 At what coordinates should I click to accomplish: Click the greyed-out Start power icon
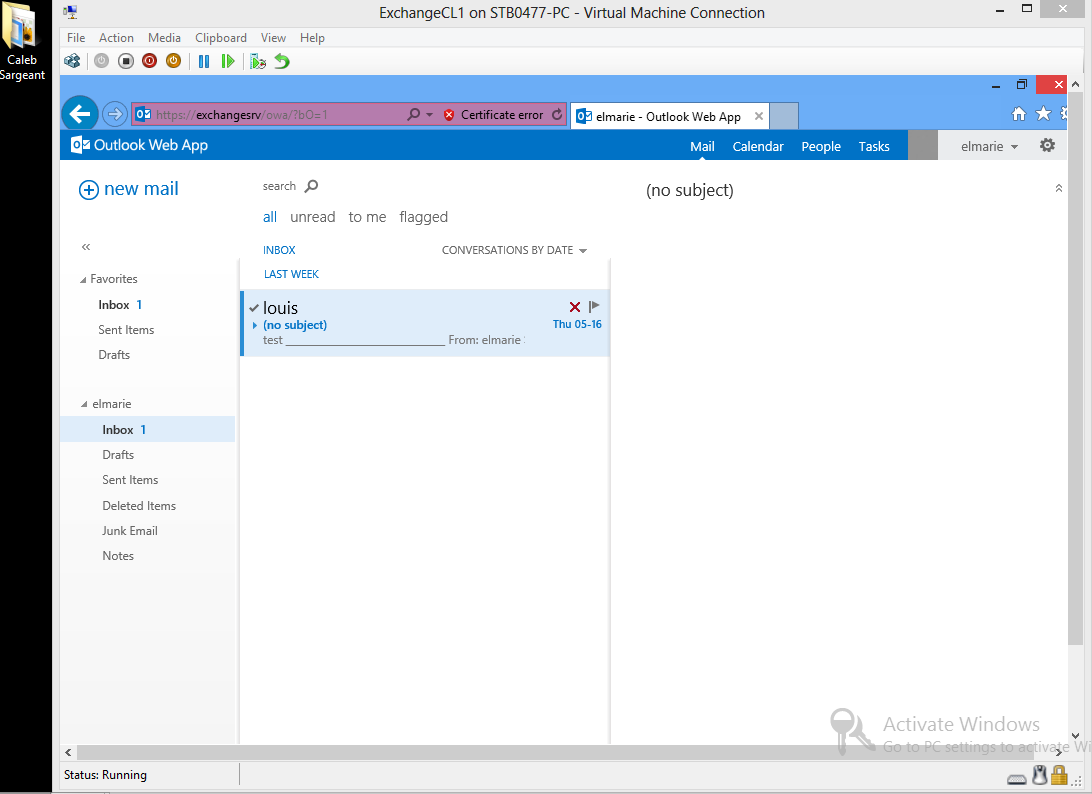(x=102, y=61)
